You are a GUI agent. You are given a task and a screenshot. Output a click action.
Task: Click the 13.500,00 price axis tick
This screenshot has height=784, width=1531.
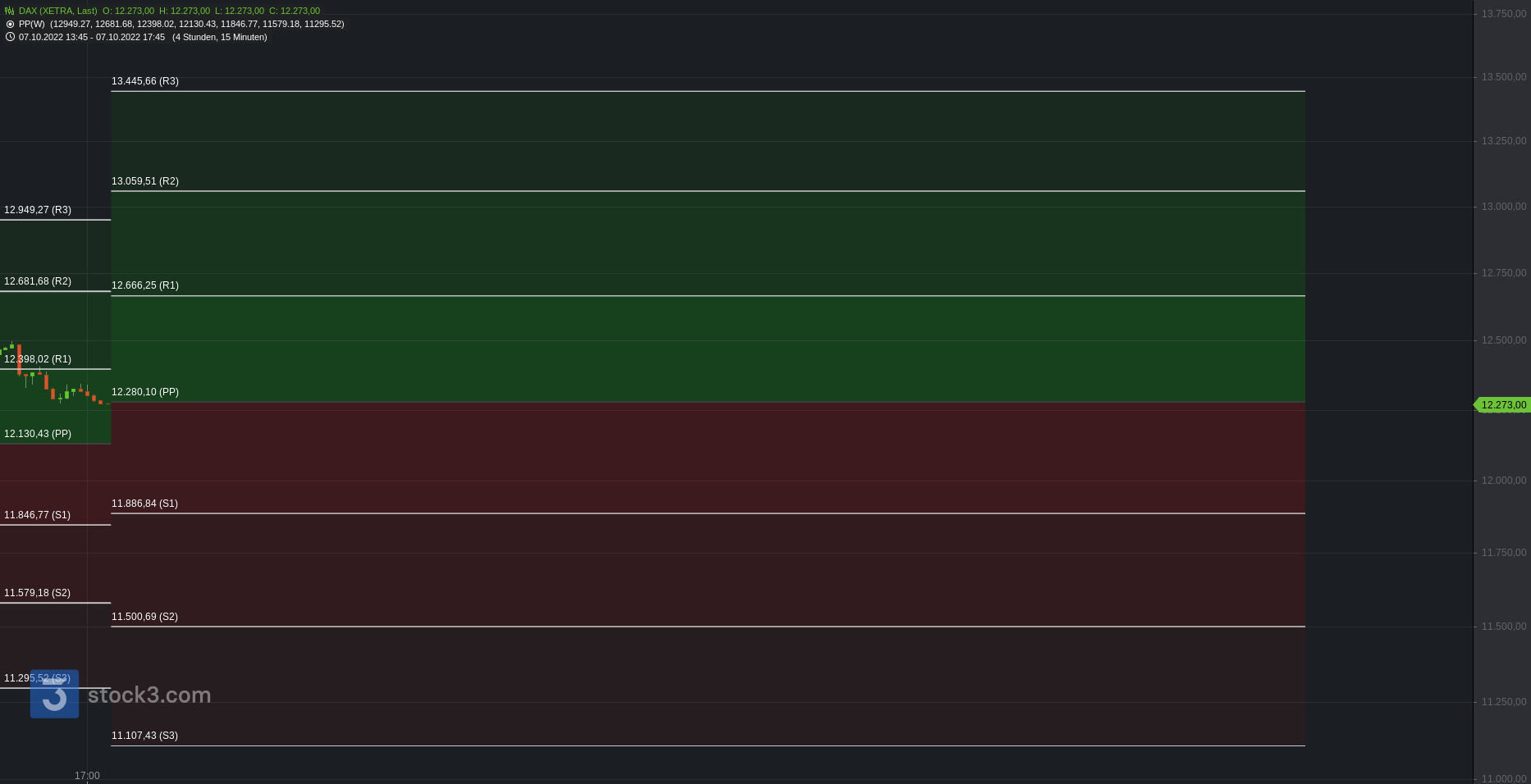1503,77
